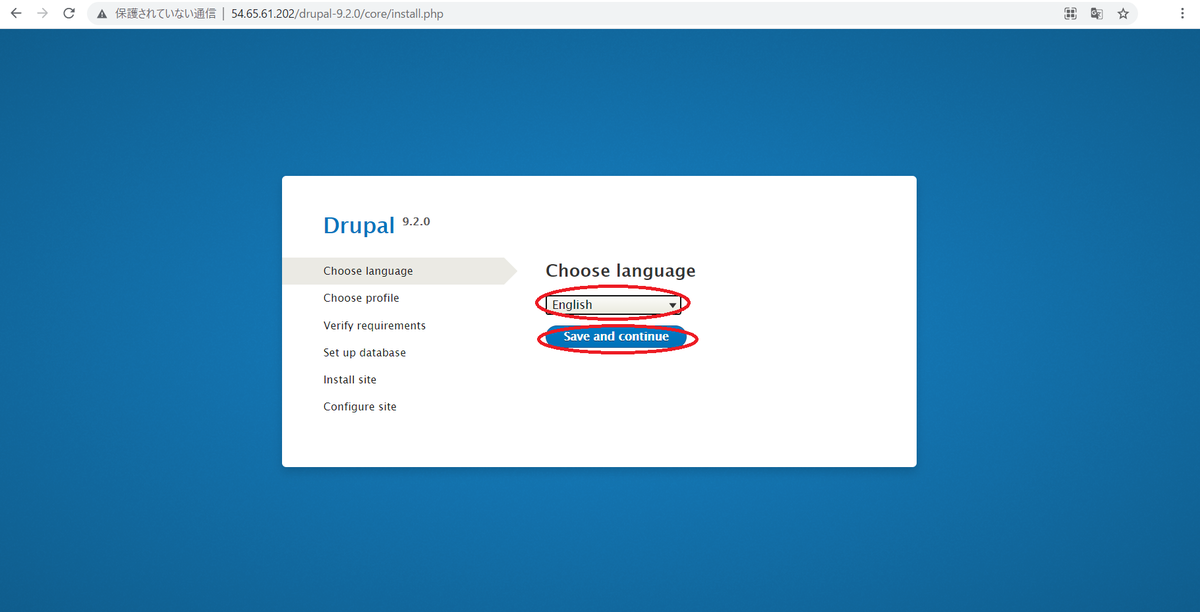Select the Choose profile step
The height and width of the screenshot is (612, 1200).
point(361,298)
